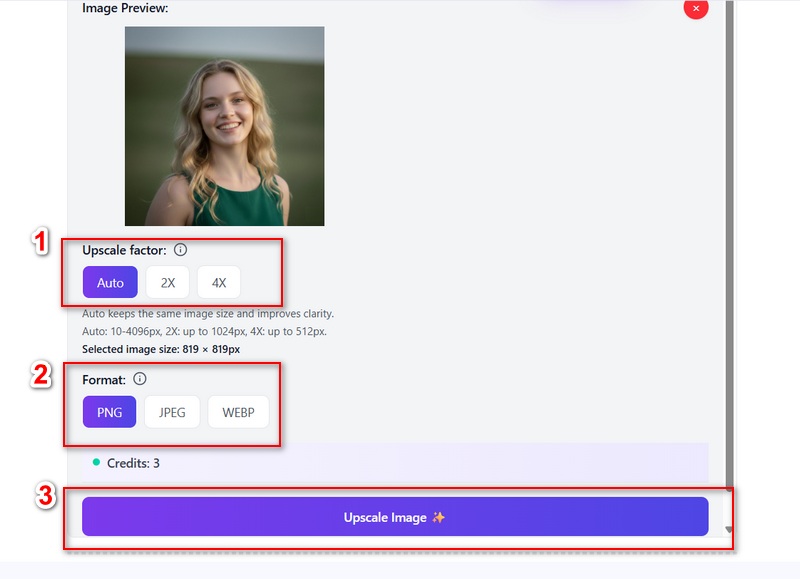The height and width of the screenshot is (579, 800).
Task: Click the Upscale factor info icon
Action: tap(180, 250)
